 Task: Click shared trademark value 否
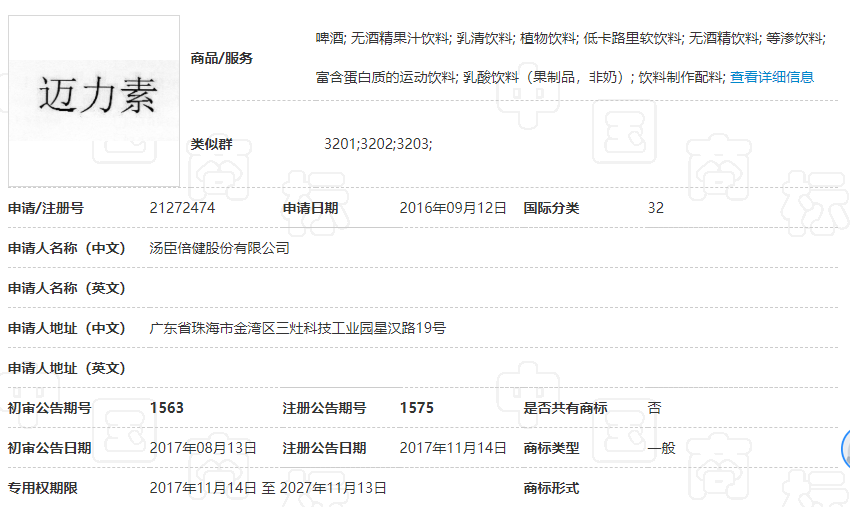(x=654, y=408)
